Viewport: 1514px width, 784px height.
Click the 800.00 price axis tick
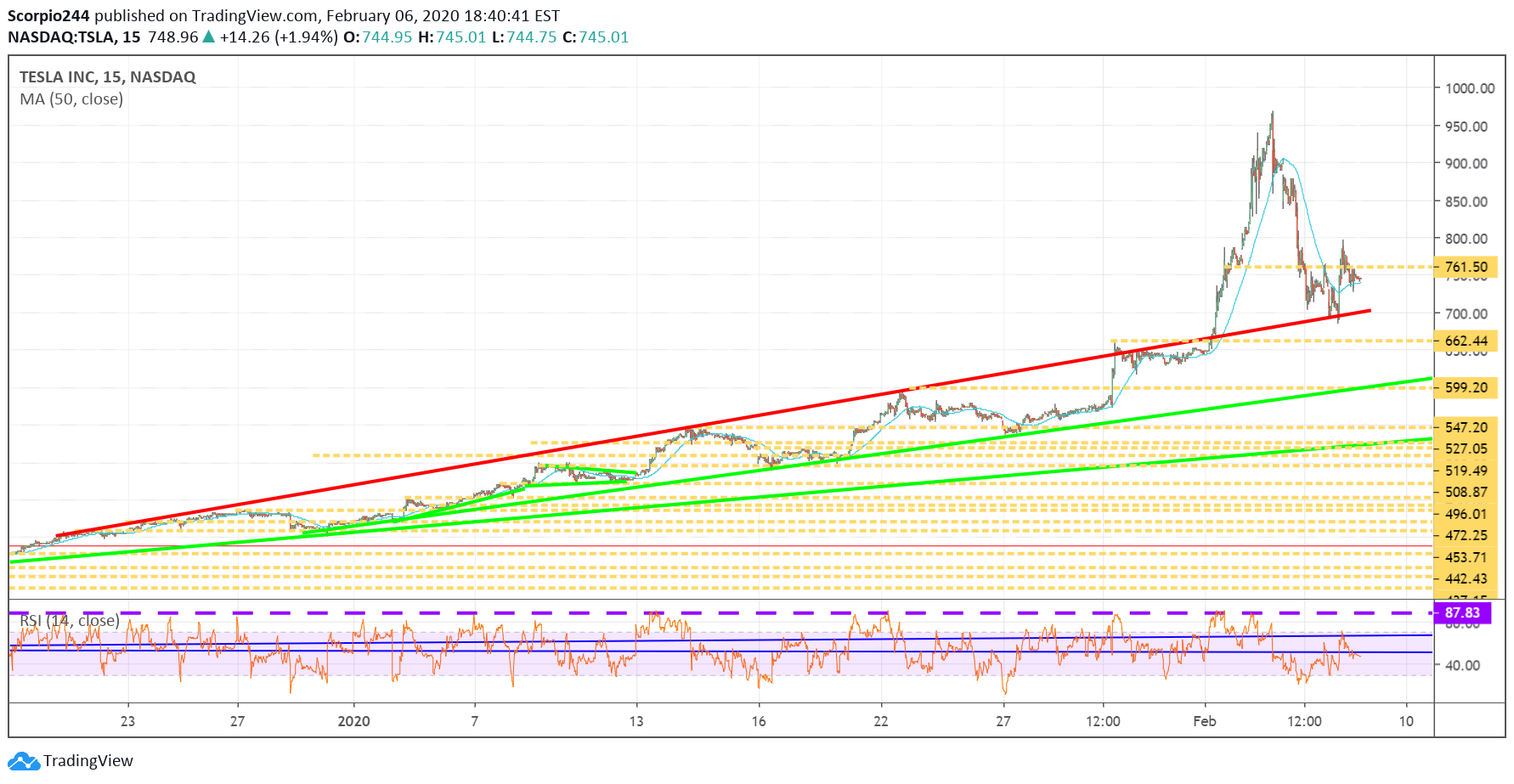[1466, 240]
